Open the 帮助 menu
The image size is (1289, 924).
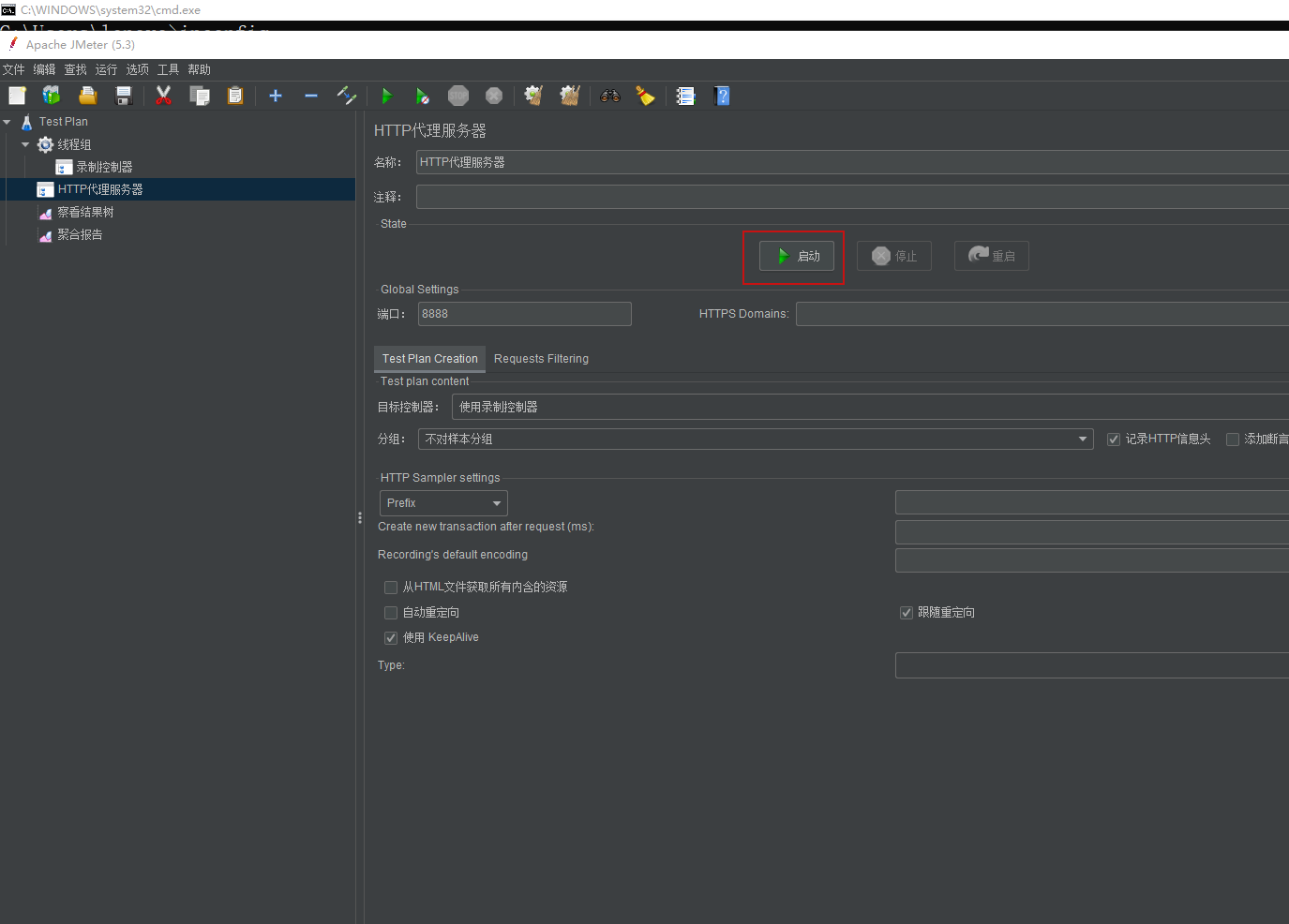tap(200, 69)
